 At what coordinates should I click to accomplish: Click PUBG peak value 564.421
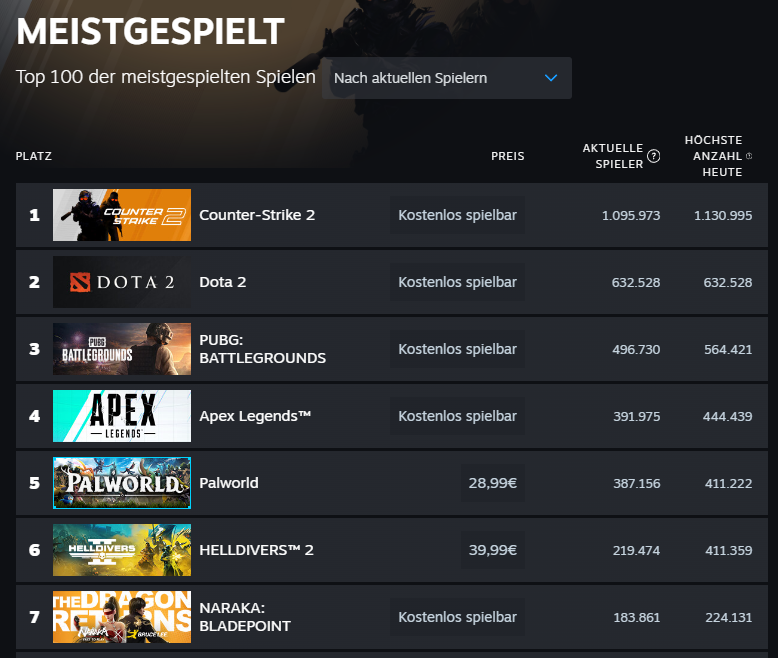[728, 349]
